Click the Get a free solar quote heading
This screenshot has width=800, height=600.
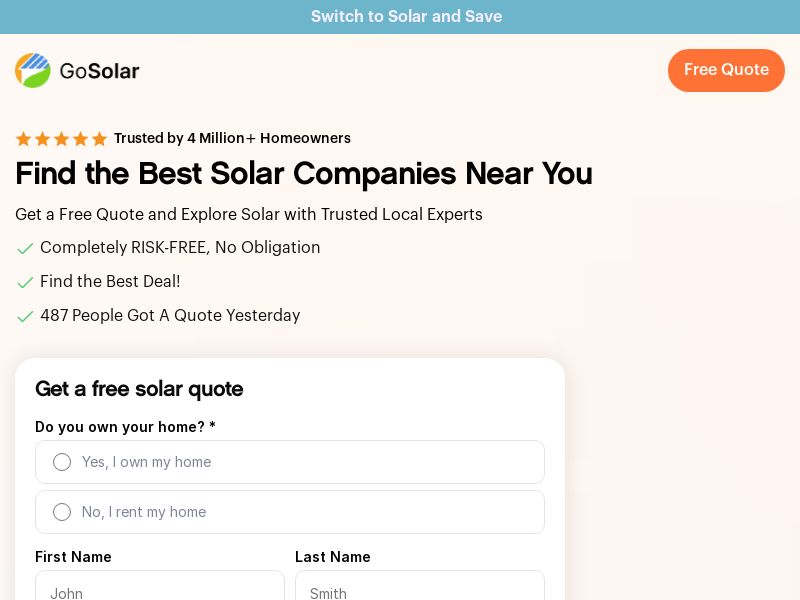(x=139, y=389)
